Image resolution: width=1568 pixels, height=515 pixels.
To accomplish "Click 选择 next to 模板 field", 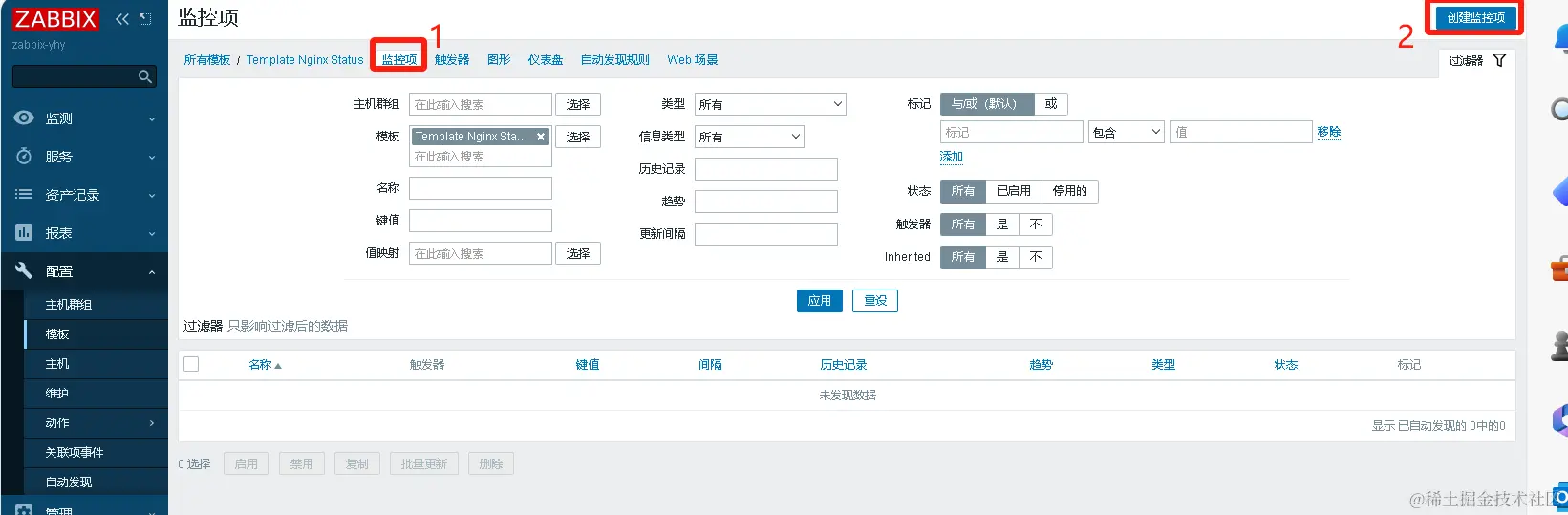I will coord(578,138).
